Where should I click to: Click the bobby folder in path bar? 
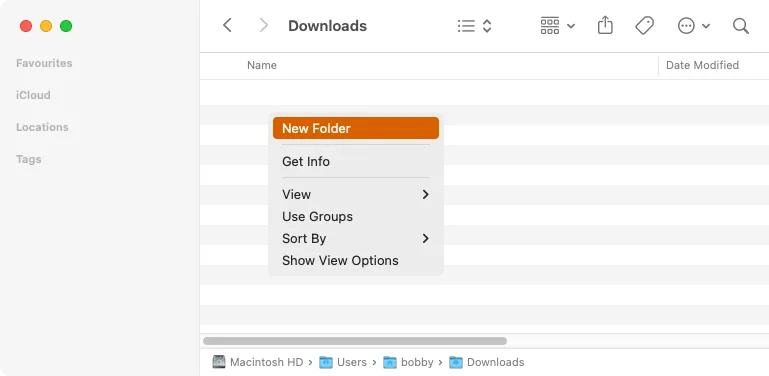point(409,362)
